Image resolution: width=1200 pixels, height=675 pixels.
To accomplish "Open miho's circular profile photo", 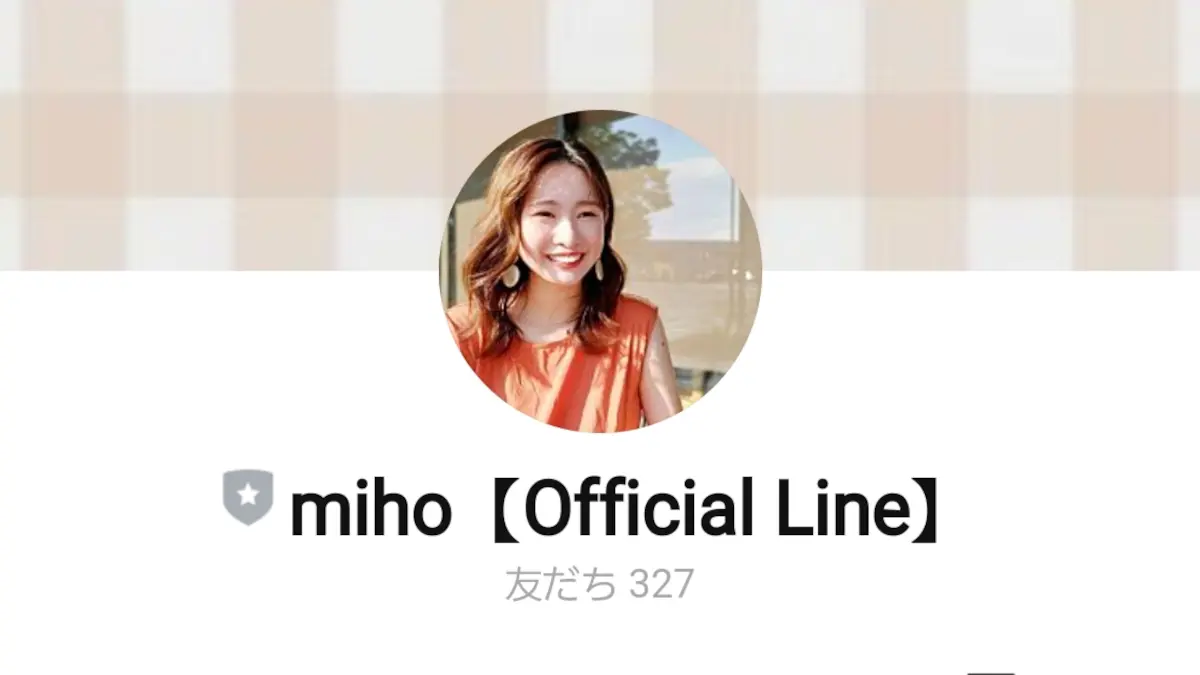I will [600, 271].
